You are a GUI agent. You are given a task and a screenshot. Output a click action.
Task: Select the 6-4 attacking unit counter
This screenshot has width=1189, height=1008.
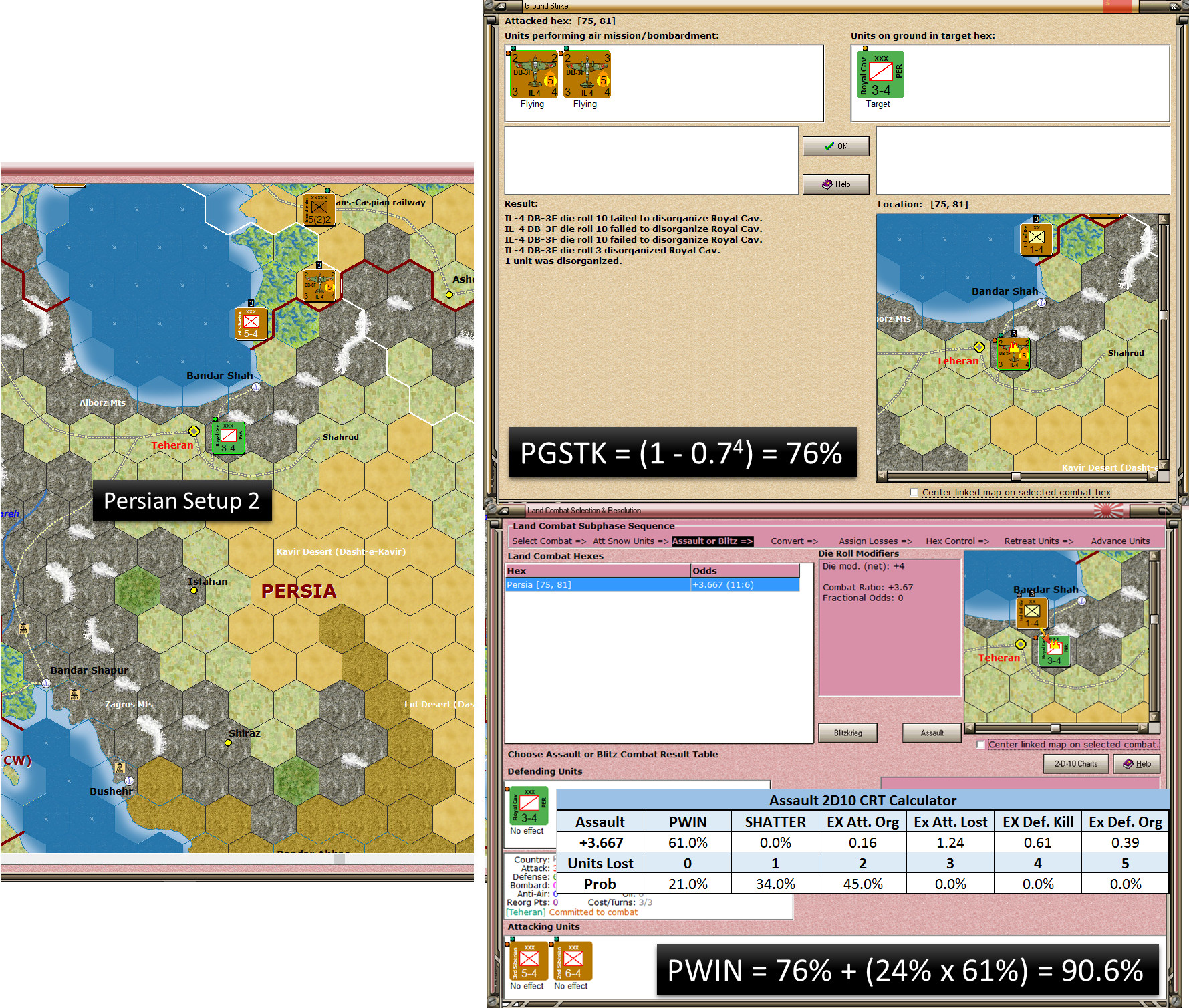(573, 961)
